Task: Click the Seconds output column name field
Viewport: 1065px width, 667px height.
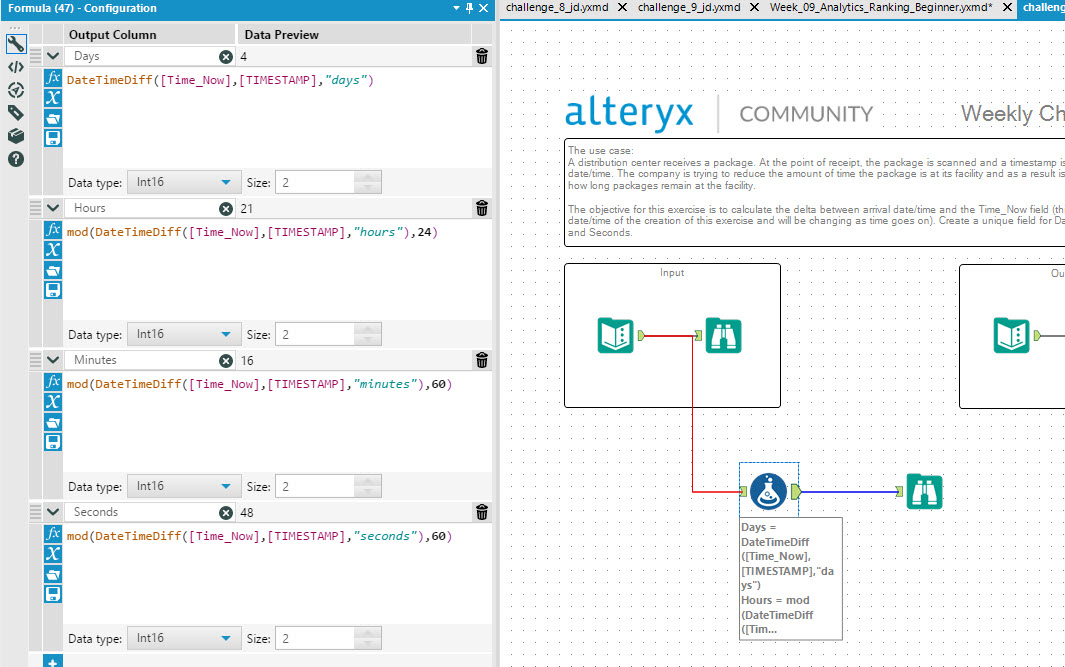Action: (140, 511)
